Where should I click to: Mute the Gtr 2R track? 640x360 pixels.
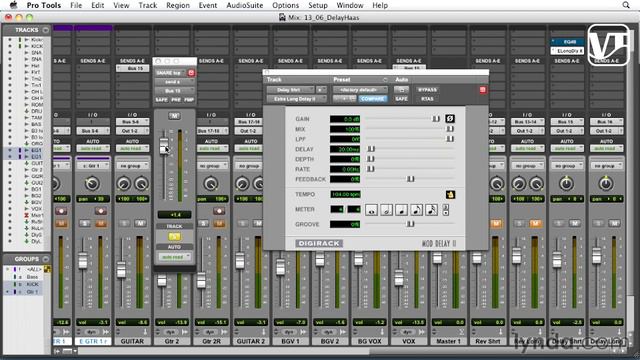(x=219, y=223)
